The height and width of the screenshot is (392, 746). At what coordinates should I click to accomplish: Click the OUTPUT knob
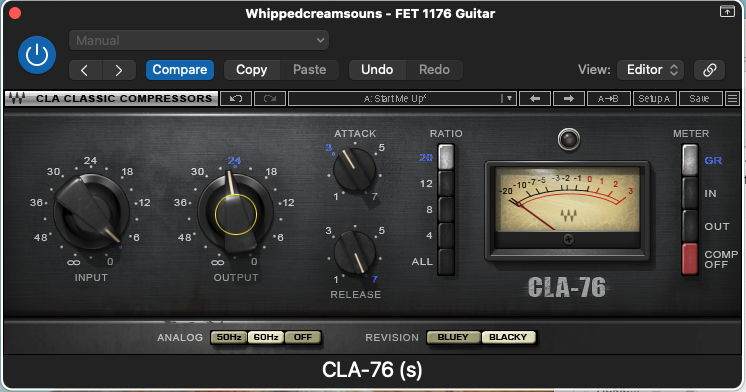tap(236, 213)
